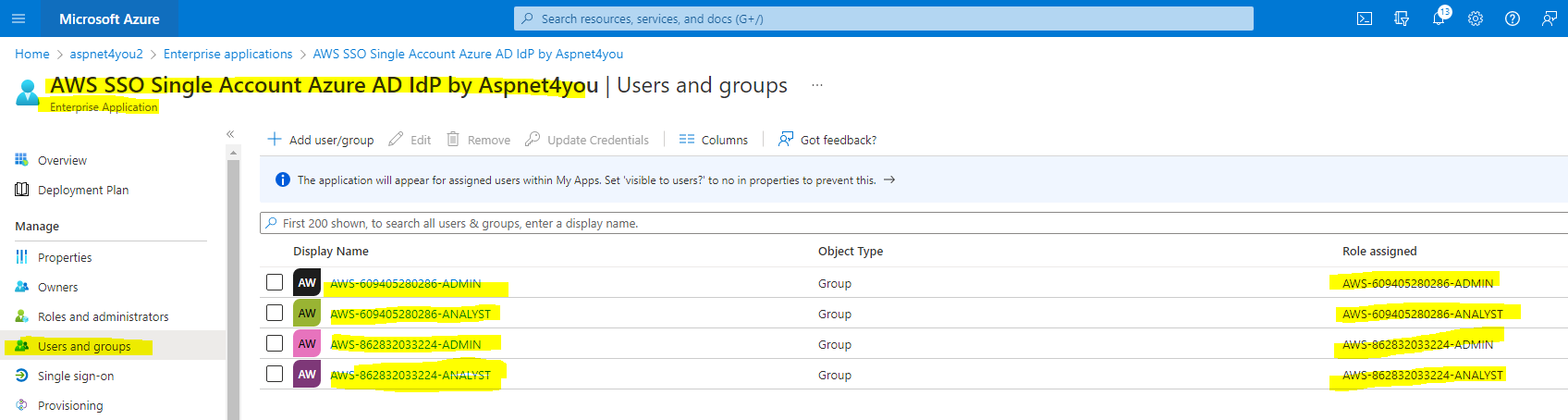
Task: Open the AWS-862832033224-ADMIN display name link
Action: click(x=406, y=344)
